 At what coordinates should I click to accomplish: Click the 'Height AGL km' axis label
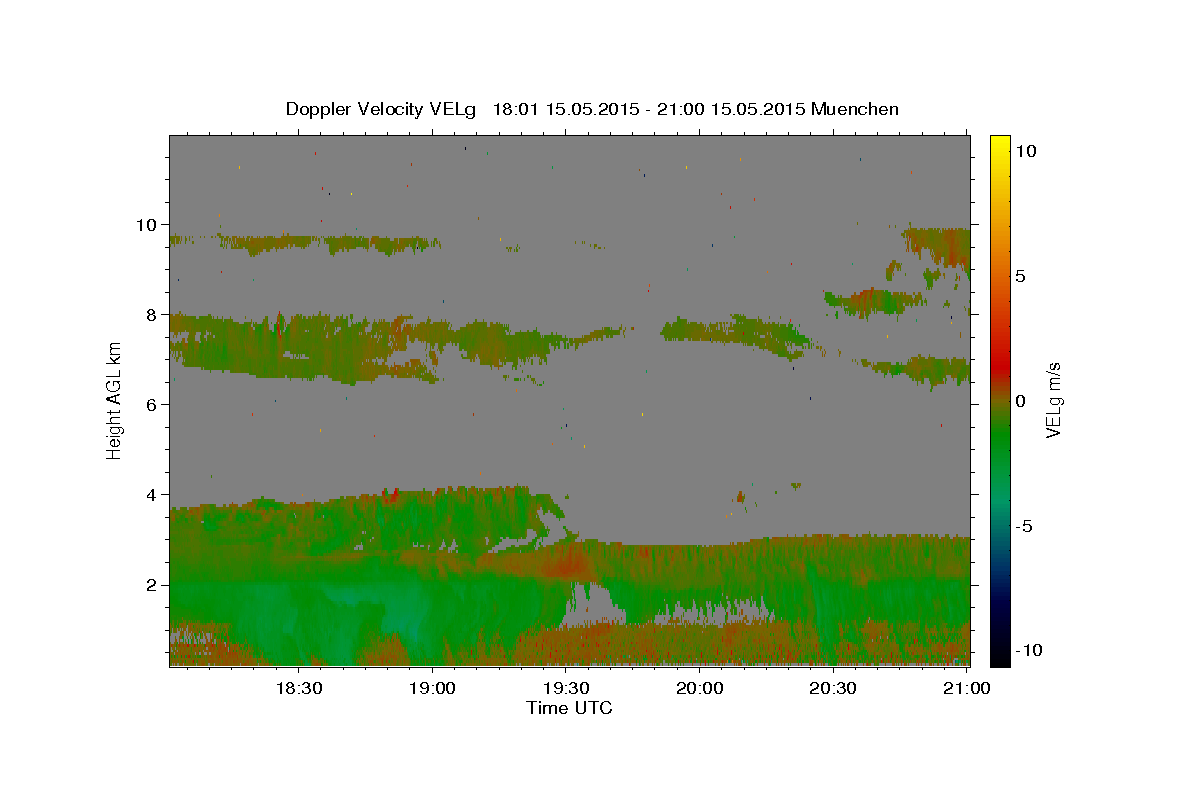[x=114, y=400]
